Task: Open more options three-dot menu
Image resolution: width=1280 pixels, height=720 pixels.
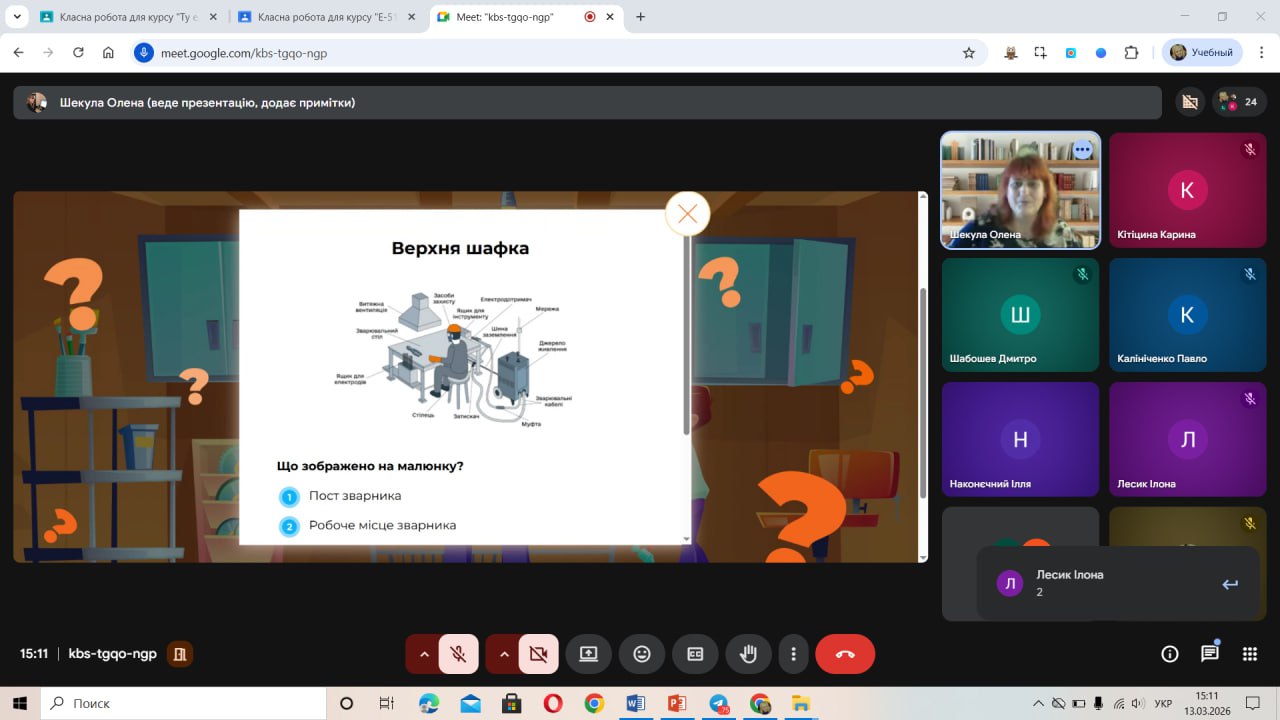Action: (794, 654)
